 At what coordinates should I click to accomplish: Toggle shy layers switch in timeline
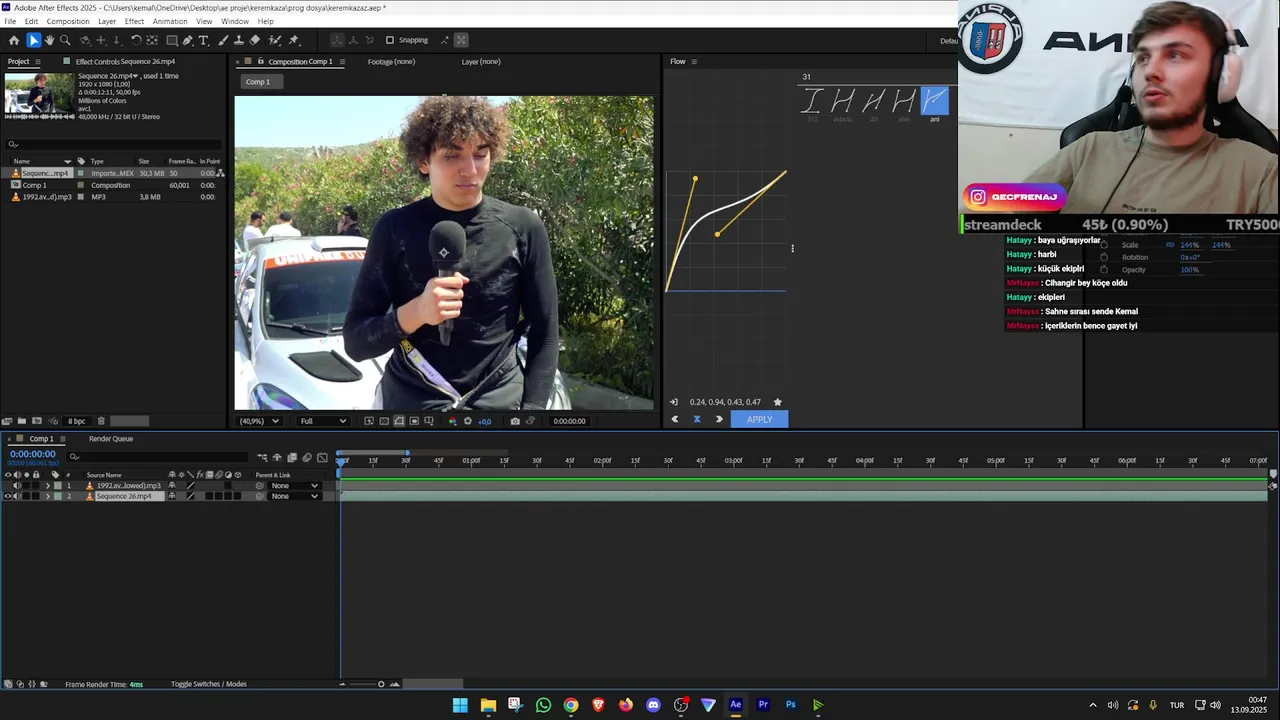point(277,457)
